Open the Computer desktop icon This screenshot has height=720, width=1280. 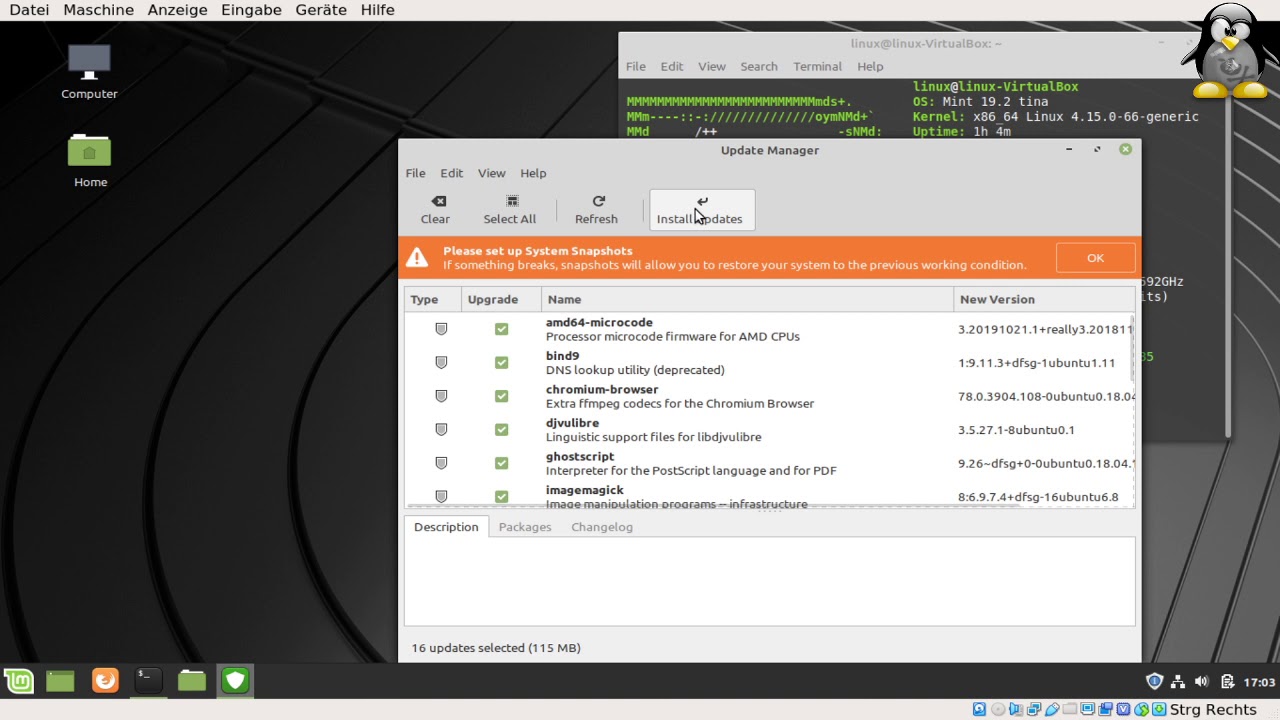(89, 72)
